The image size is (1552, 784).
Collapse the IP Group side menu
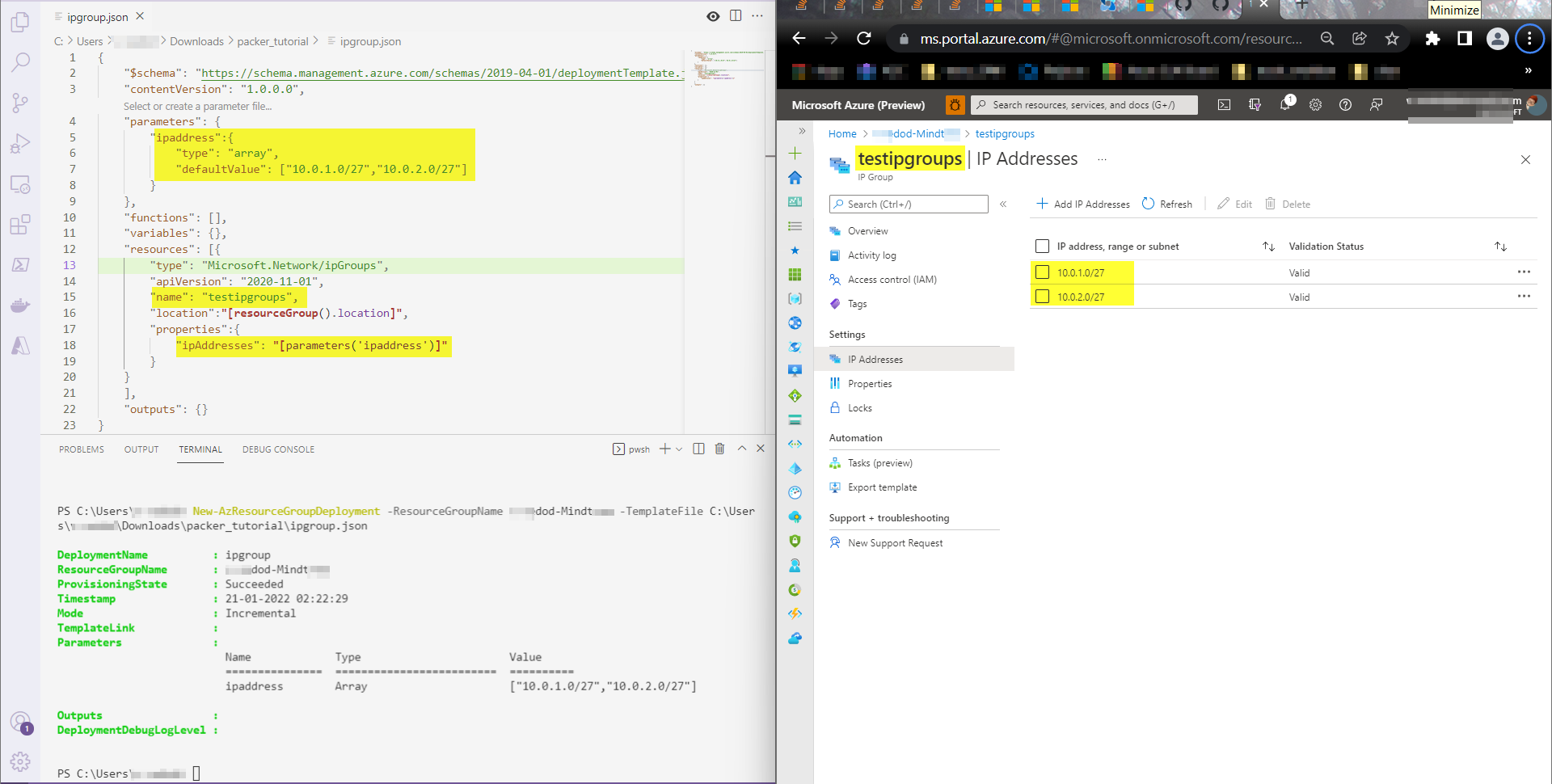(1003, 204)
